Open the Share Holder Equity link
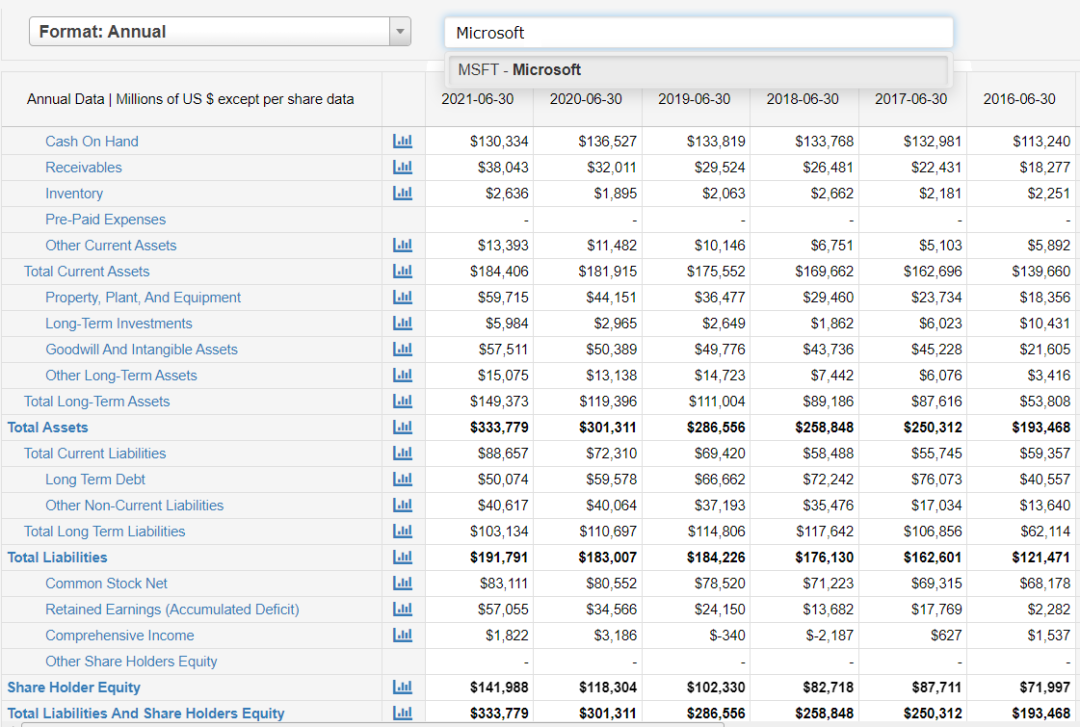Viewport: 1080px width, 727px height. click(74, 687)
